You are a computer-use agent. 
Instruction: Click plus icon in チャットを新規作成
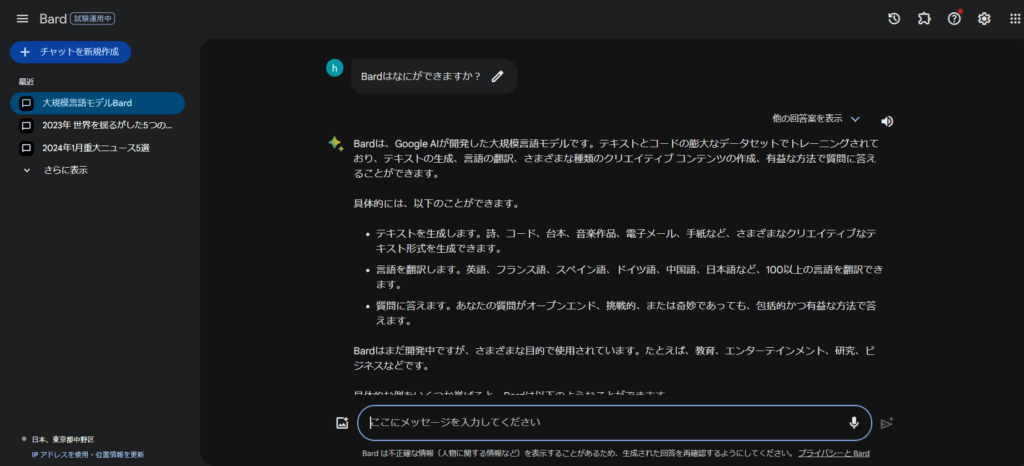25,52
